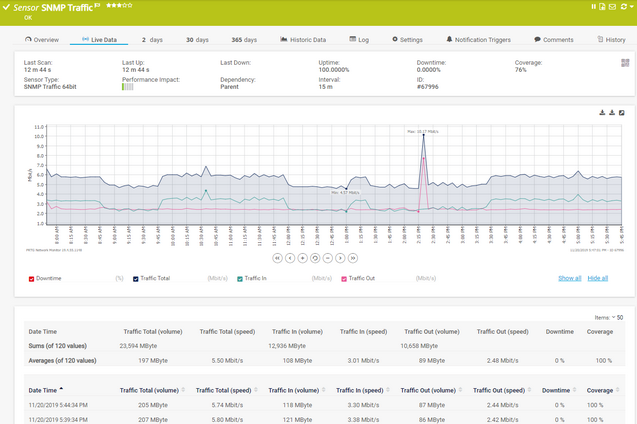The height and width of the screenshot is (424, 637).
Task: Open the Historic Data tab
Action: tap(303, 40)
